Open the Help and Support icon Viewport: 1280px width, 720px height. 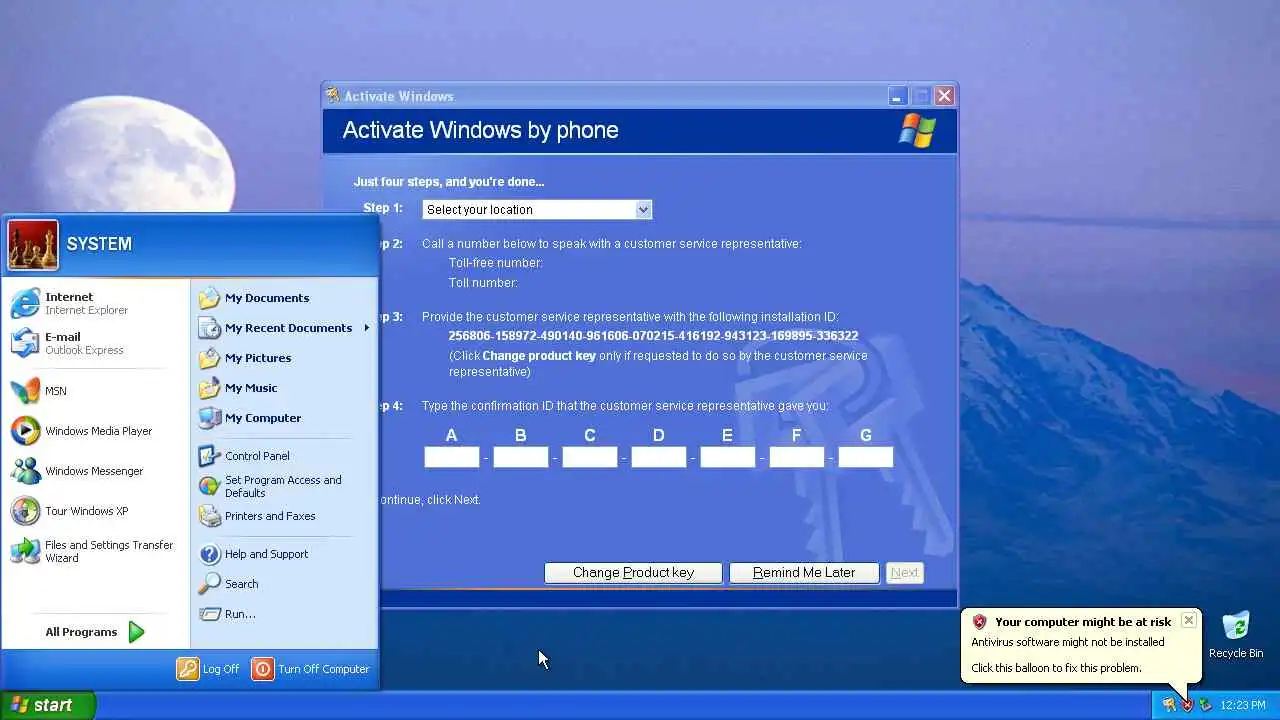209,554
